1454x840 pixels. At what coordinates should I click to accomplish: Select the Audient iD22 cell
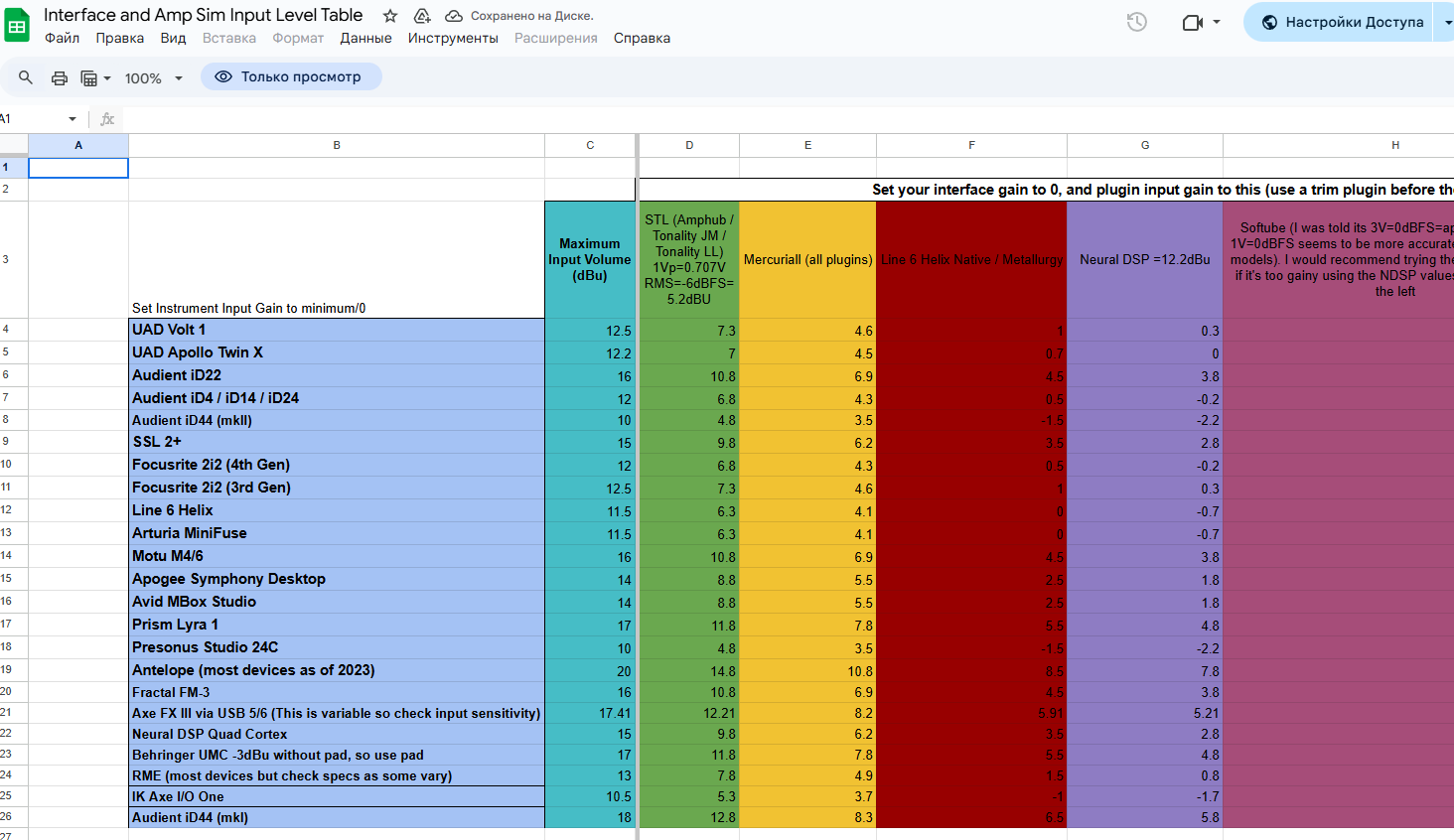[x=337, y=375]
